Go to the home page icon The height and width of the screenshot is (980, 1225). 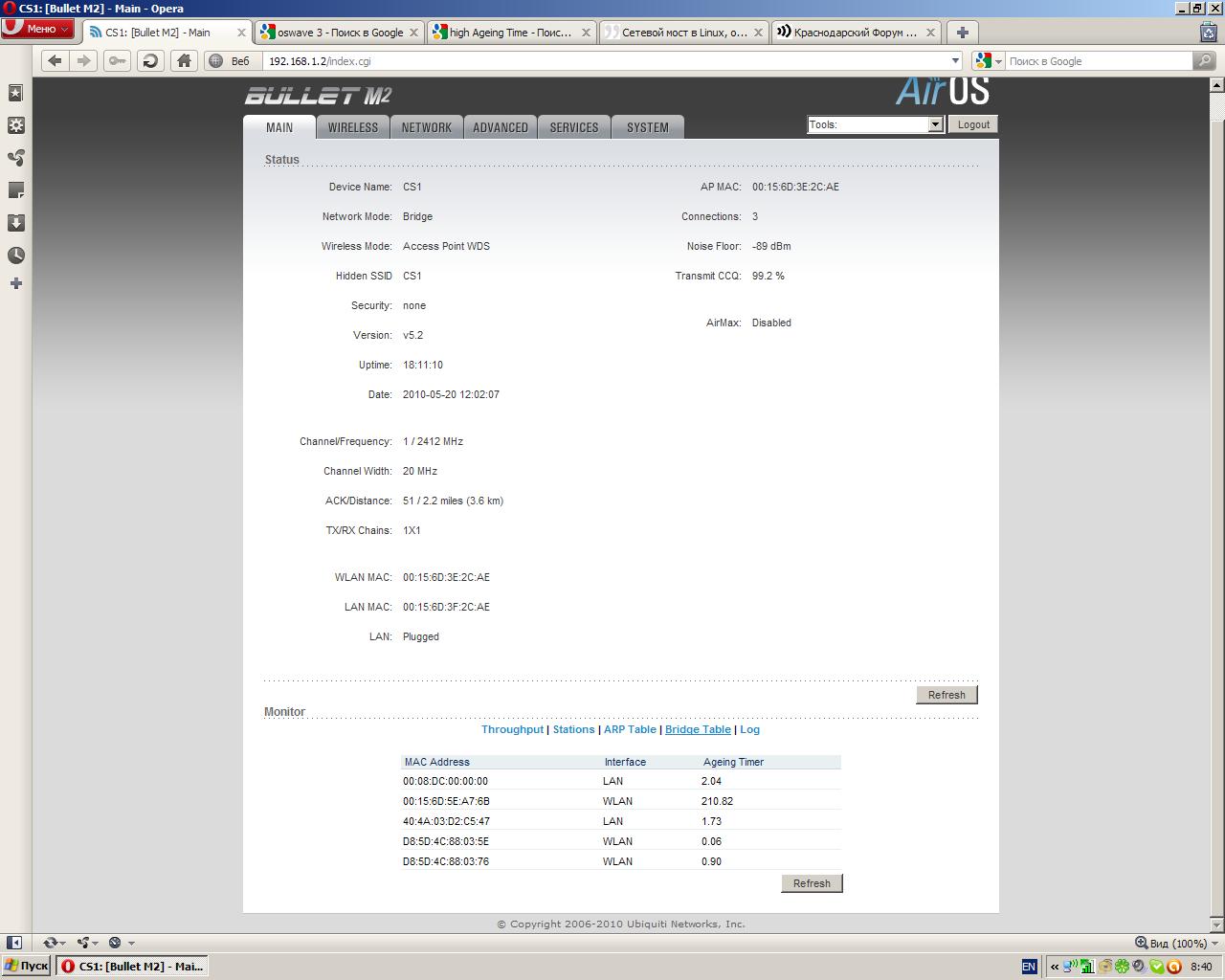click(184, 60)
